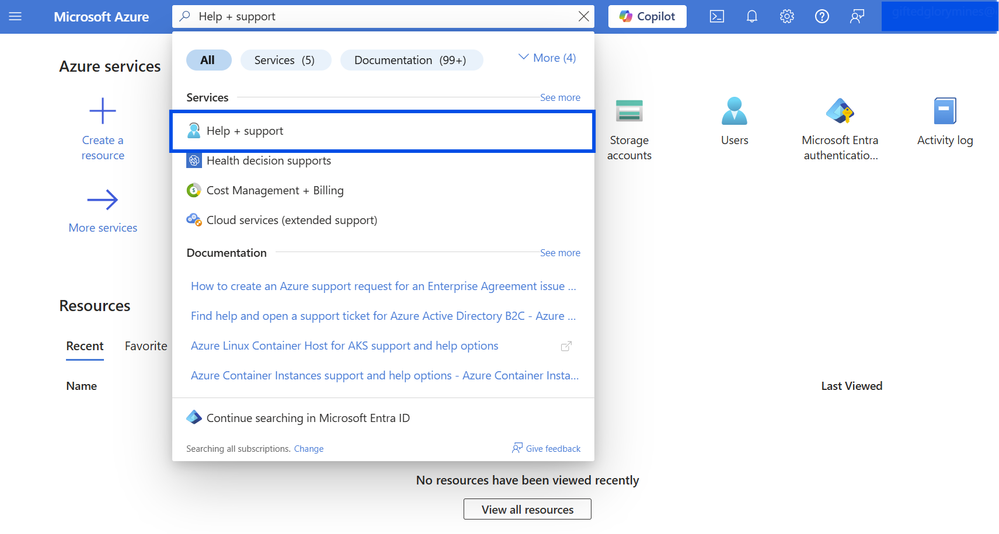The width and height of the screenshot is (999, 534).
Task: Open the account menu in top-right corner
Action: pos(940,17)
